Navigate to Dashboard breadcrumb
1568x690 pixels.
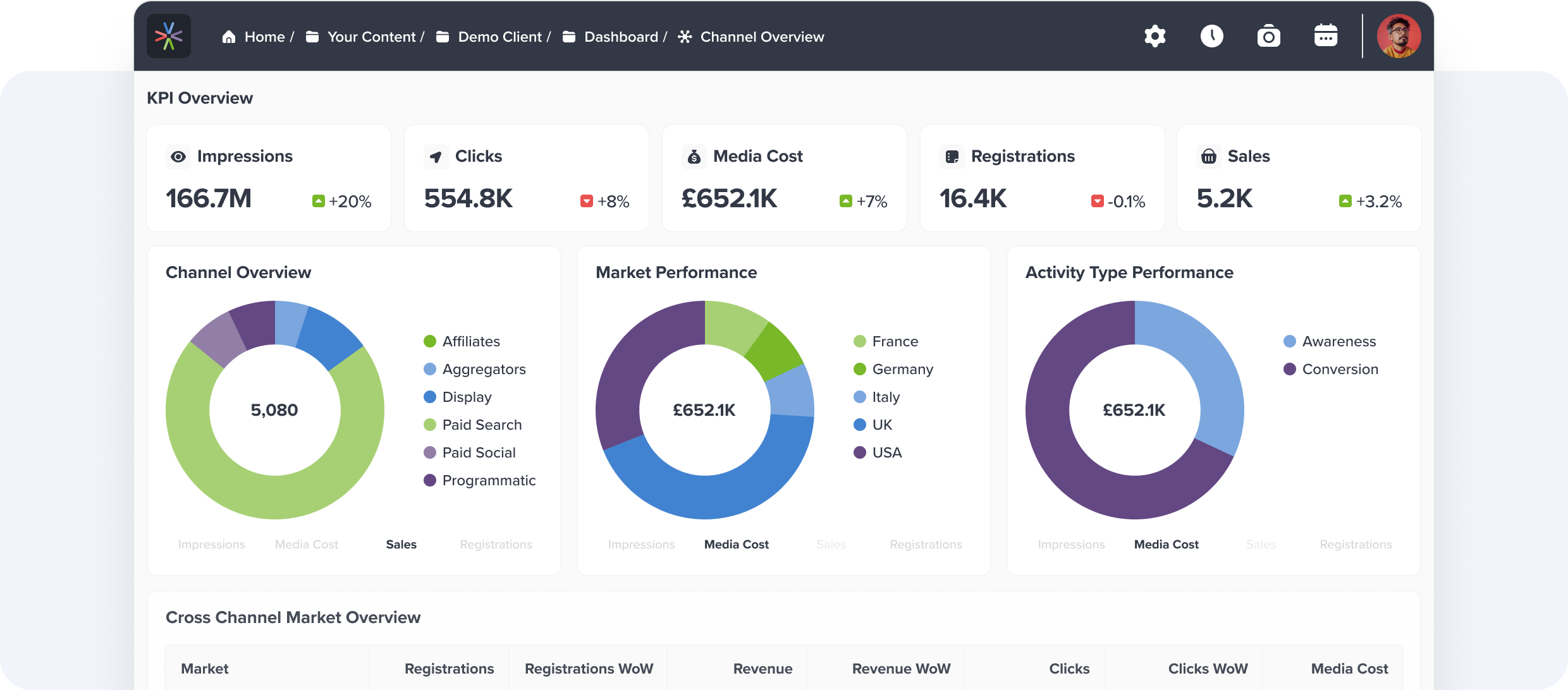point(621,37)
